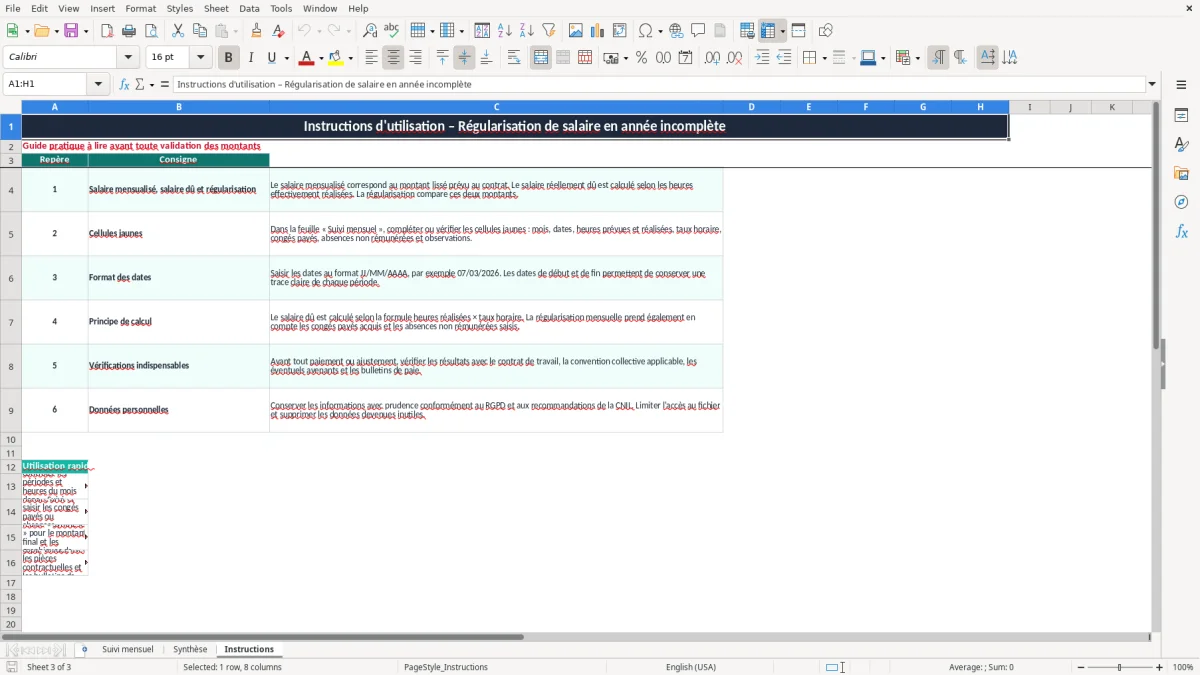Click the zoom slider handle

pos(1119,667)
